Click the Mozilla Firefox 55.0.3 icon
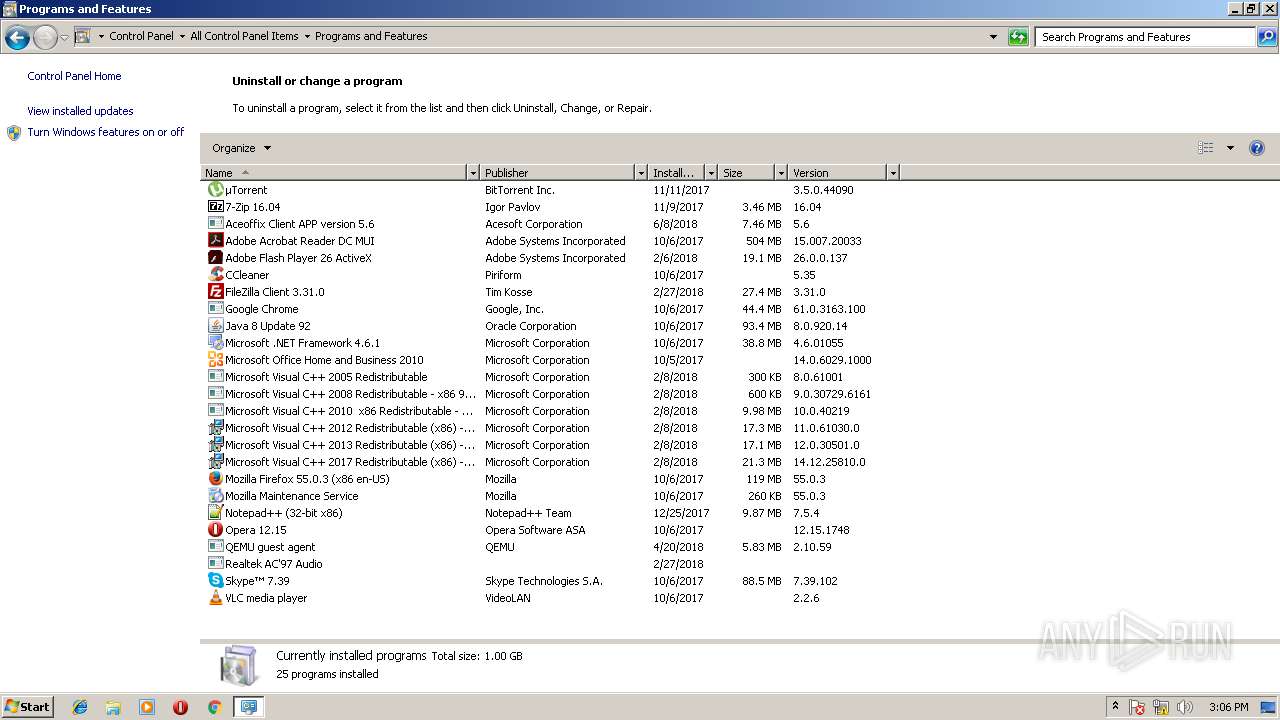 215,479
